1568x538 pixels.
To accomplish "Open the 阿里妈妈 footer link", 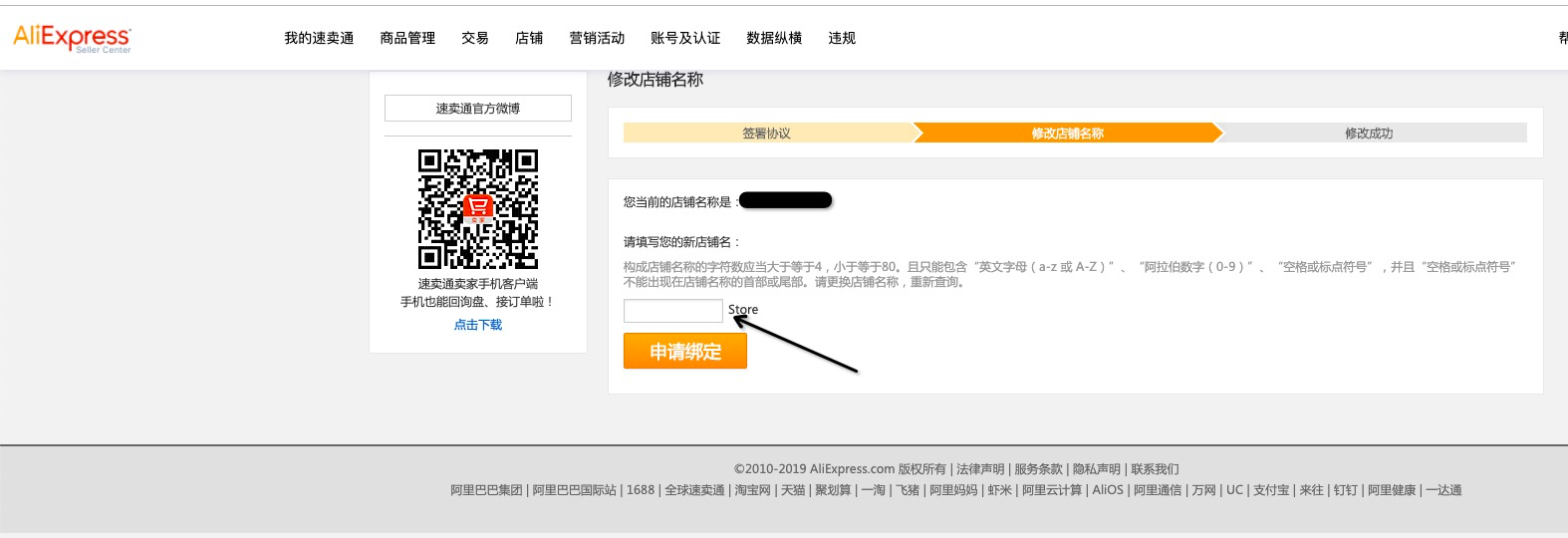I will tap(953, 490).
